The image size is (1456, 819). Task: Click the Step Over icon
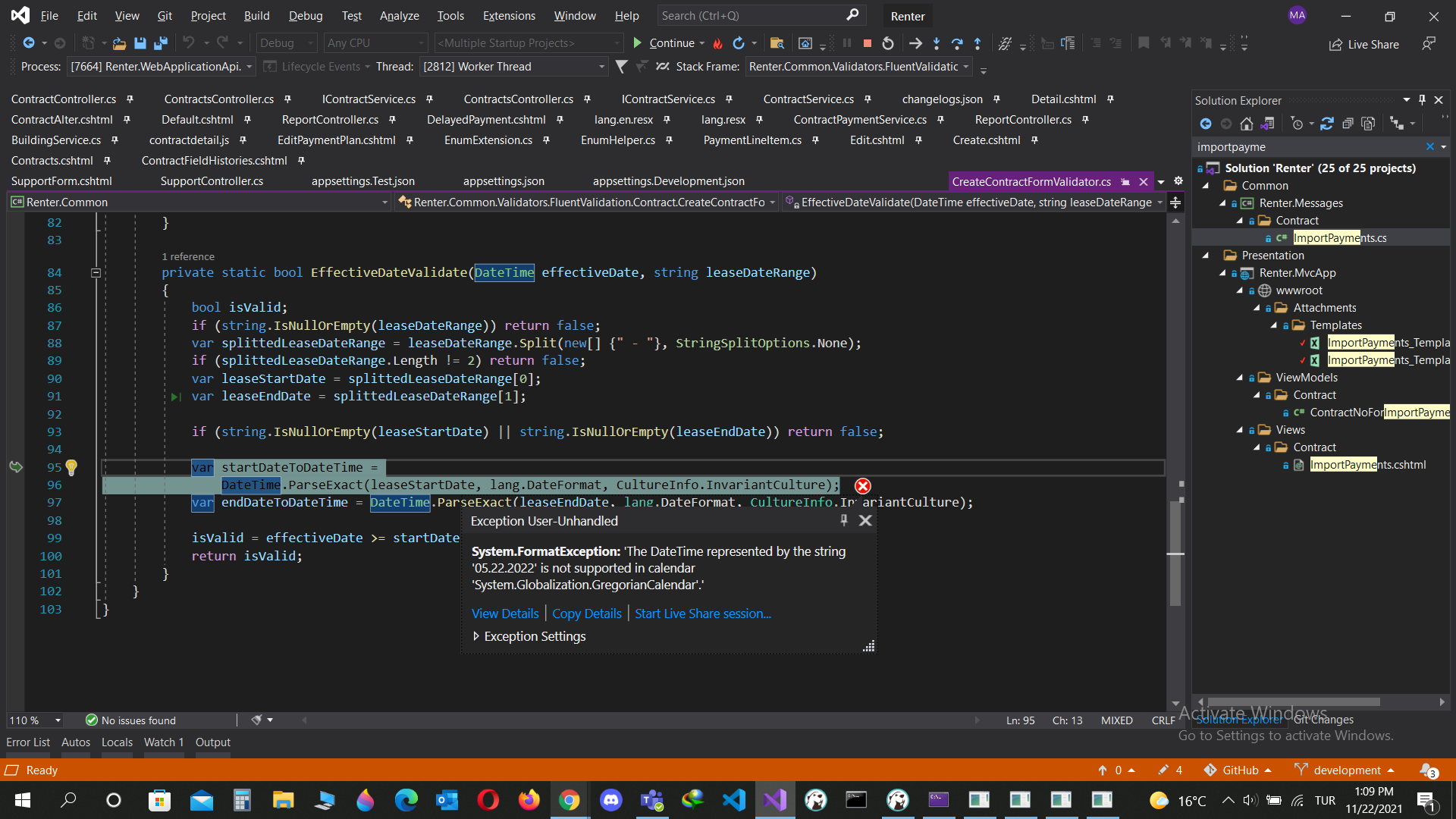957,43
